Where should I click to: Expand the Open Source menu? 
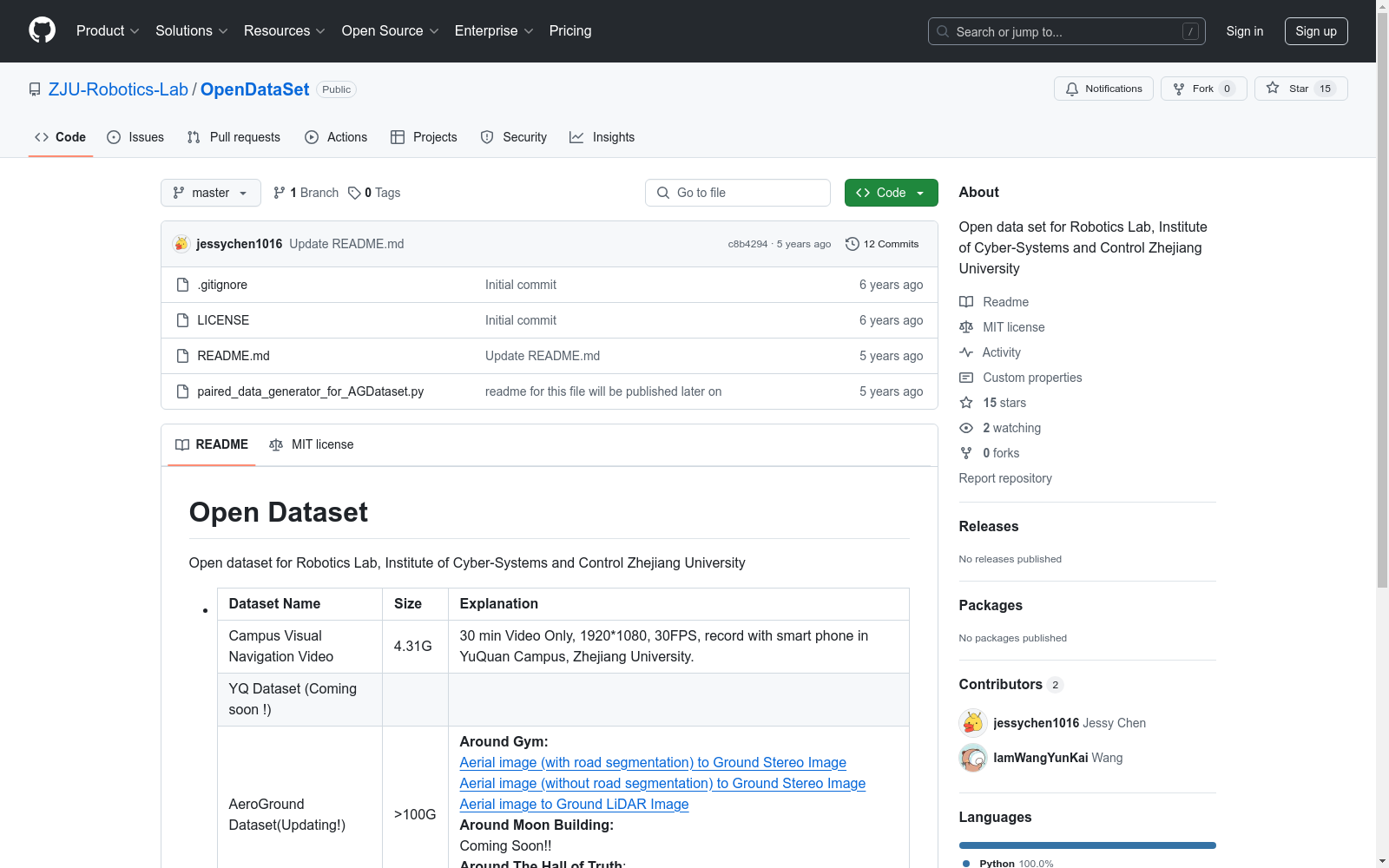[391, 31]
